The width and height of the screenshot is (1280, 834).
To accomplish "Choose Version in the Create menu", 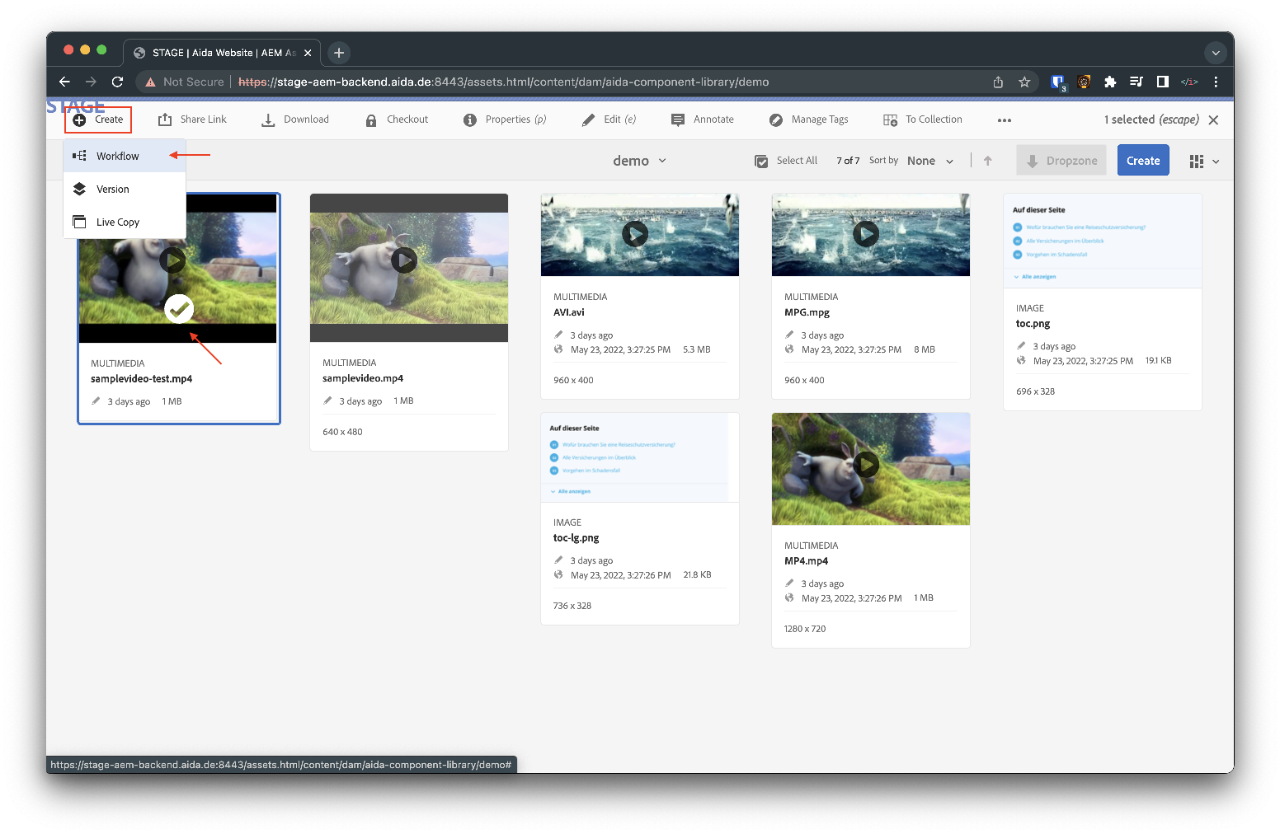I will pos(110,188).
